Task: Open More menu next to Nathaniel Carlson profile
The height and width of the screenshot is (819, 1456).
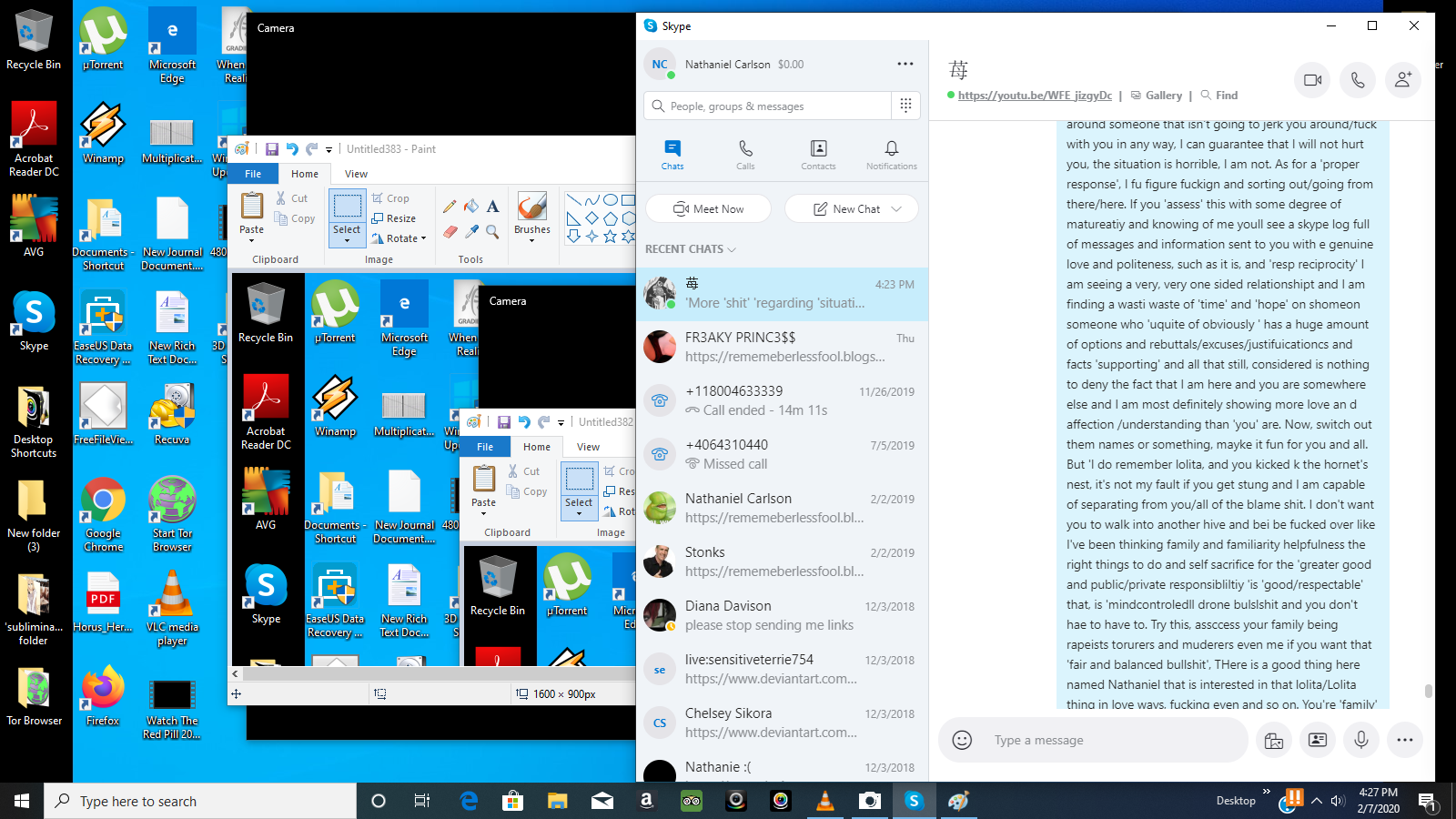Action: tap(905, 64)
